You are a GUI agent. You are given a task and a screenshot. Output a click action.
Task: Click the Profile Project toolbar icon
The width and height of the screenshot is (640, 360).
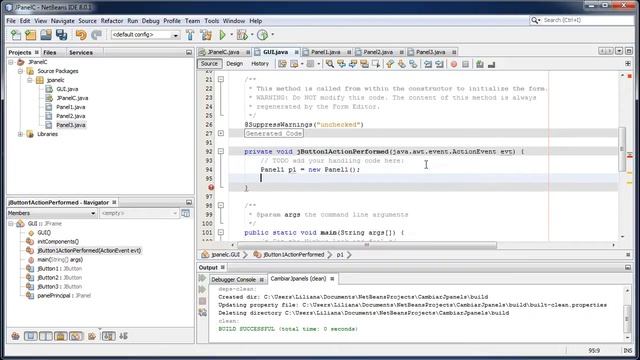click(x=262, y=35)
